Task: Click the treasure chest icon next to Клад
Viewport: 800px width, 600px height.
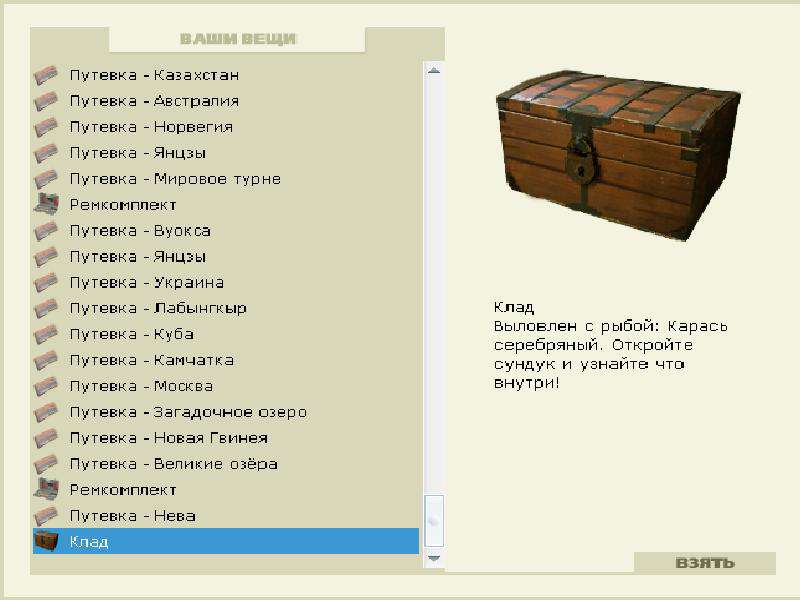Action: coord(45,542)
